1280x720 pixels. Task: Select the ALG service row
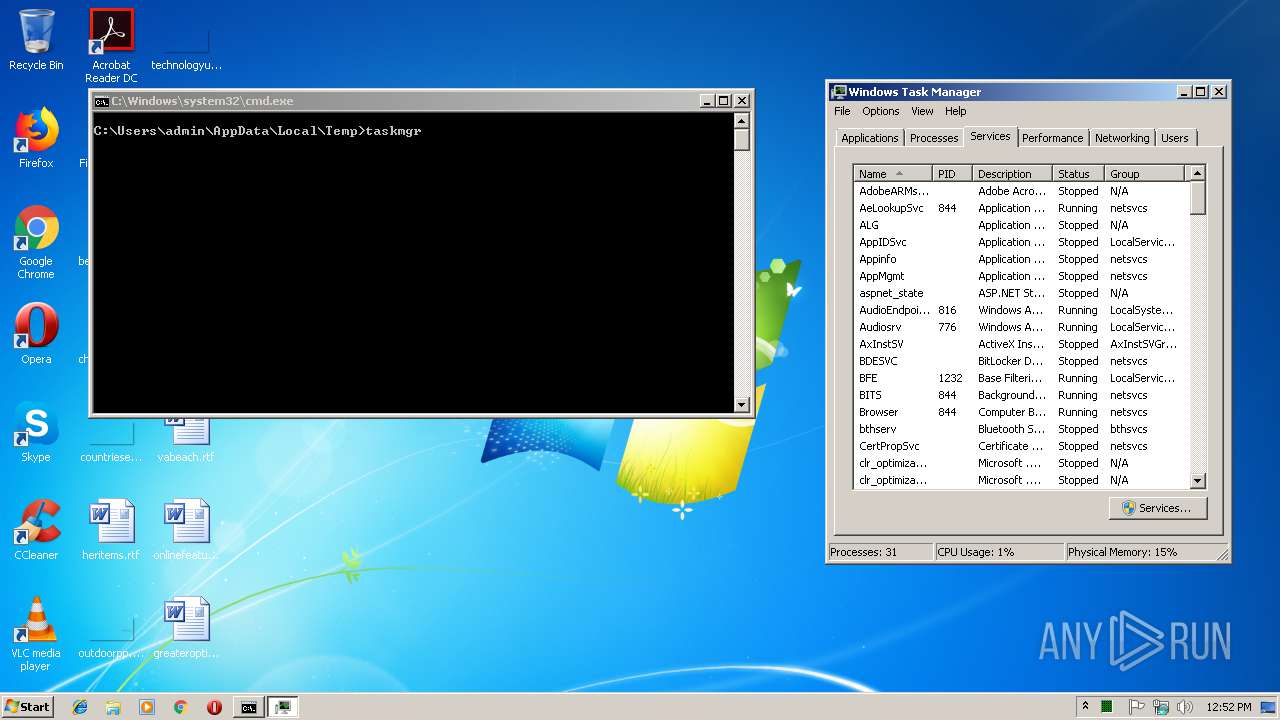1021,225
